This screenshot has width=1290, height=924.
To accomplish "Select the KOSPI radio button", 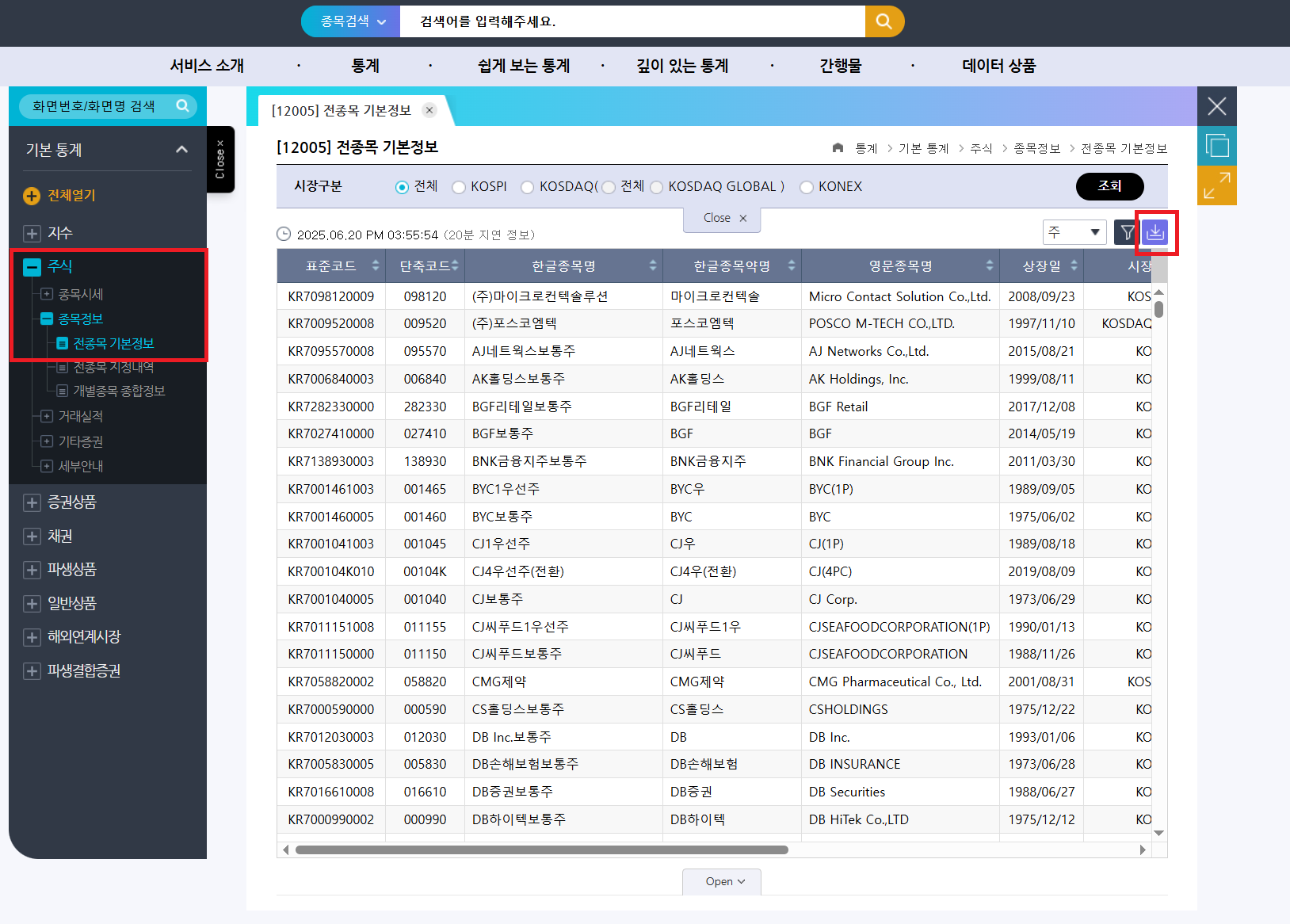I will click(x=459, y=187).
